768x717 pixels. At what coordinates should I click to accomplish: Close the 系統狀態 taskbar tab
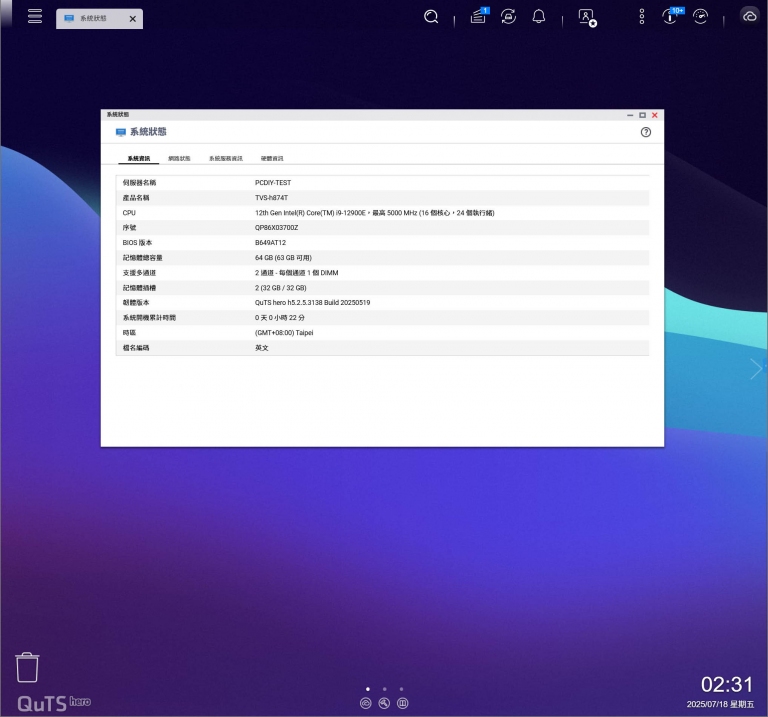[132, 19]
